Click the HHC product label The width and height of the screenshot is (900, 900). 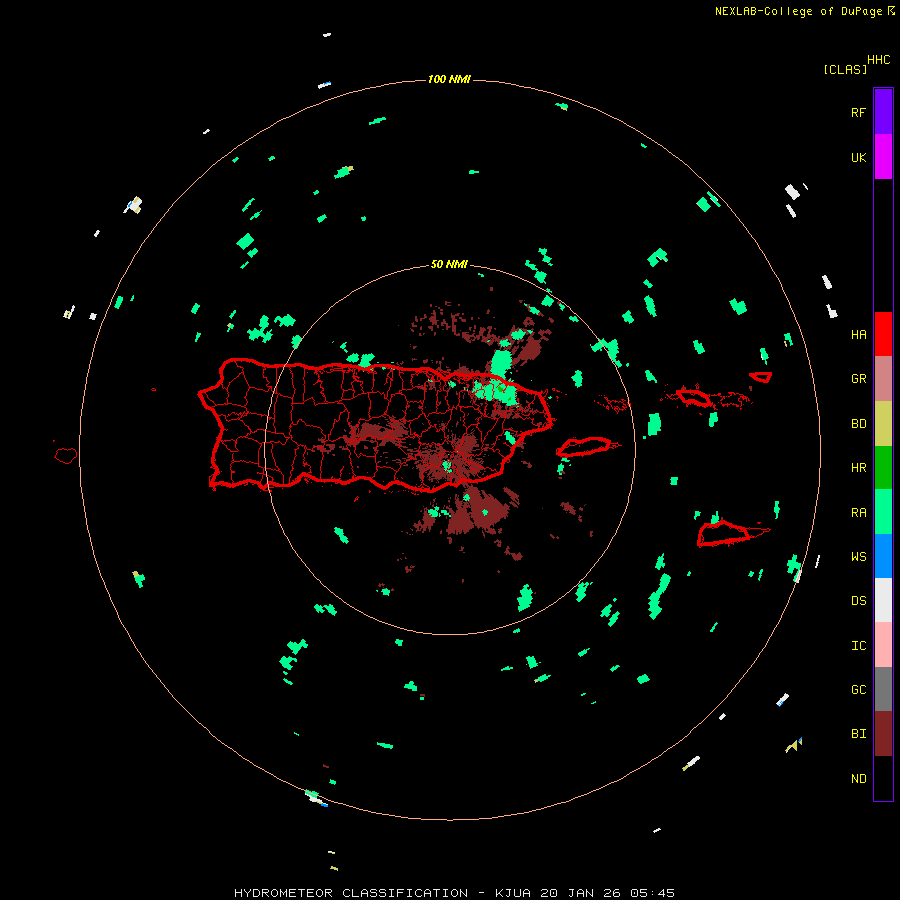(879, 60)
